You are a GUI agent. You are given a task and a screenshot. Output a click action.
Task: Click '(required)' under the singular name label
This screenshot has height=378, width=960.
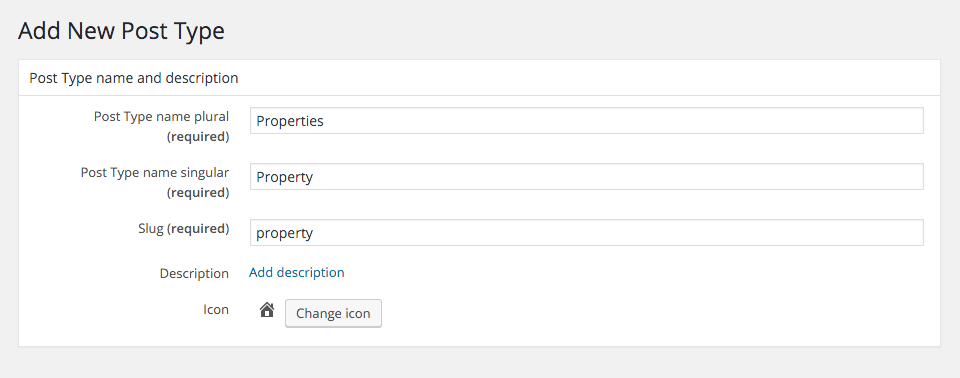pos(198,192)
